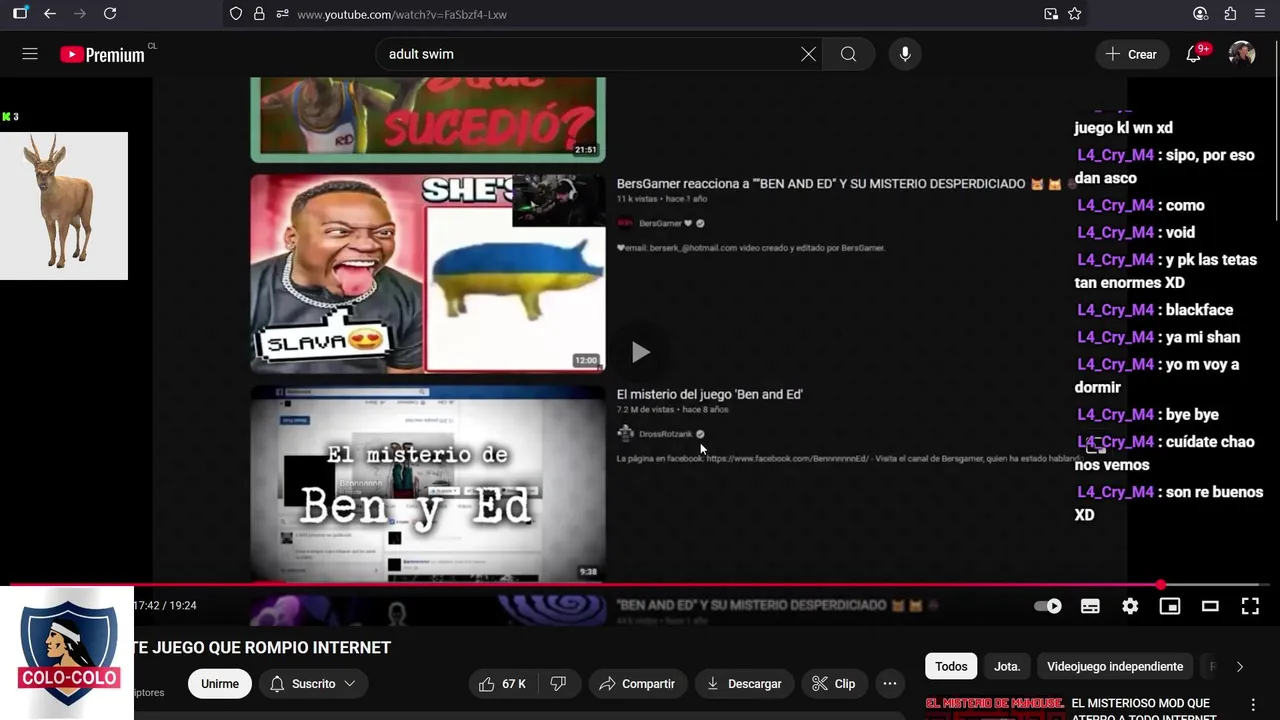Click the DrossRotzank channel name
The width and height of the screenshot is (1280, 720).
pyautogui.click(x=665, y=434)
